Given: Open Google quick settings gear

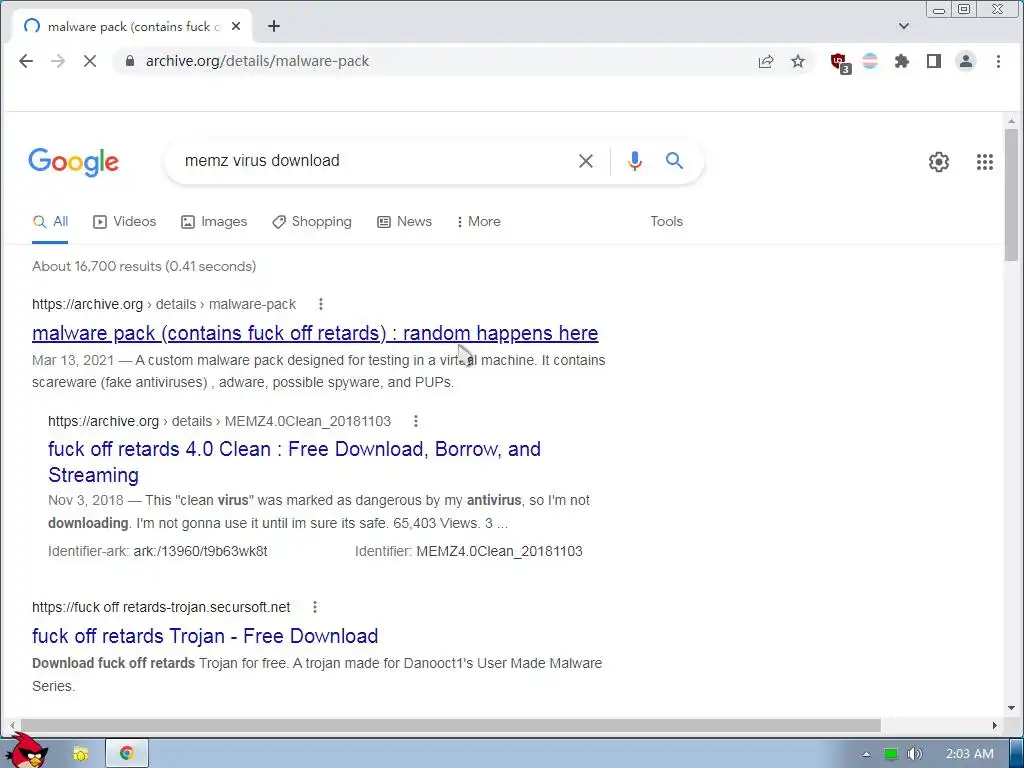Looking at the screenshot, I should [x=938, y=162].
